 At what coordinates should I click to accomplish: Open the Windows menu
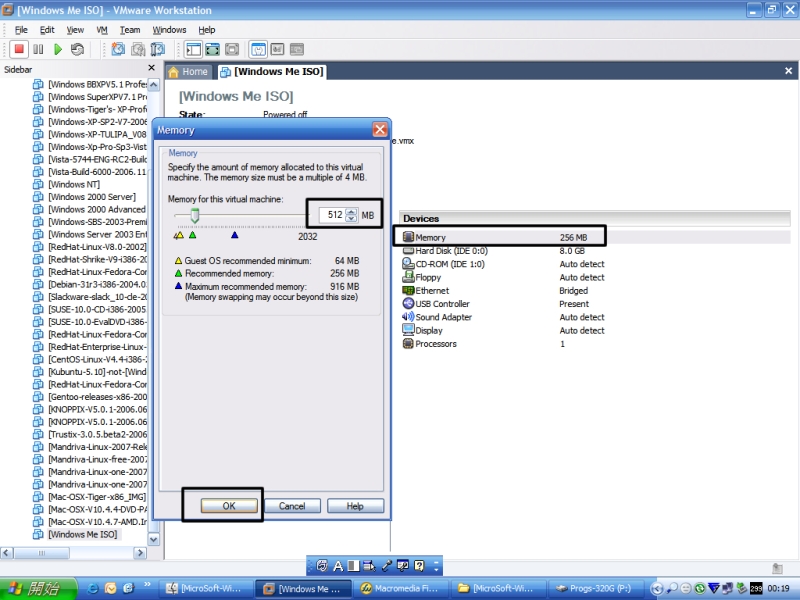[x=169, y=30]
